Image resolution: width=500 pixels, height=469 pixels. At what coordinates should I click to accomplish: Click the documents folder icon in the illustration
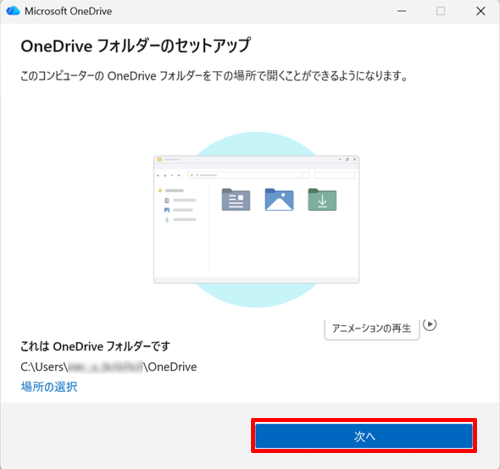pos(236,200)
